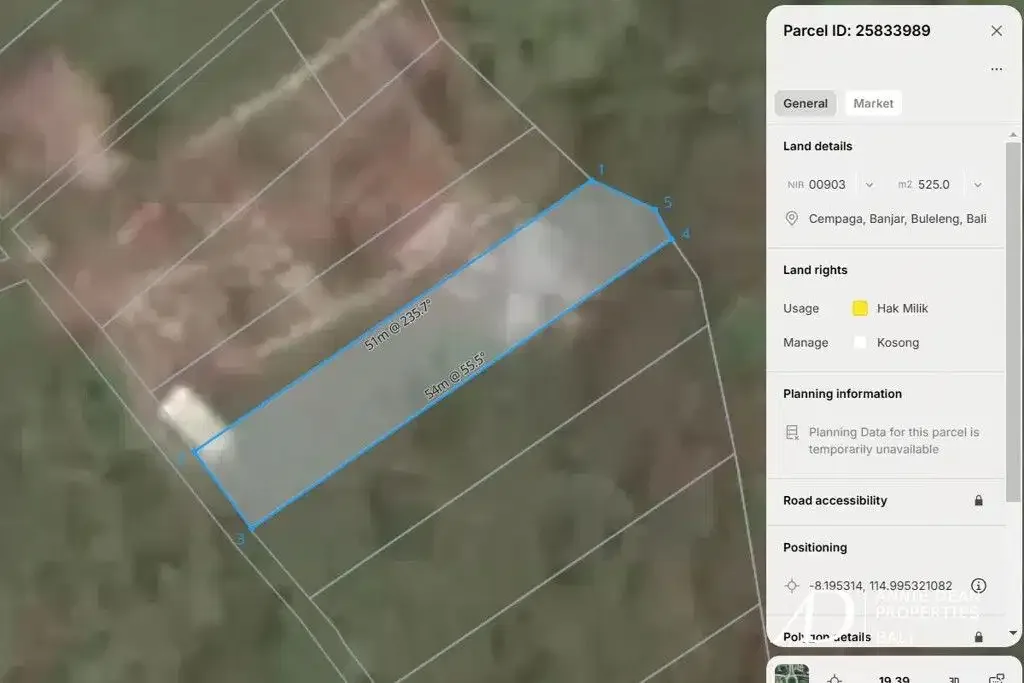1024x683 pixels.
Task: Click the Road accessibility lock icon
Action: [x=978, y=500]
